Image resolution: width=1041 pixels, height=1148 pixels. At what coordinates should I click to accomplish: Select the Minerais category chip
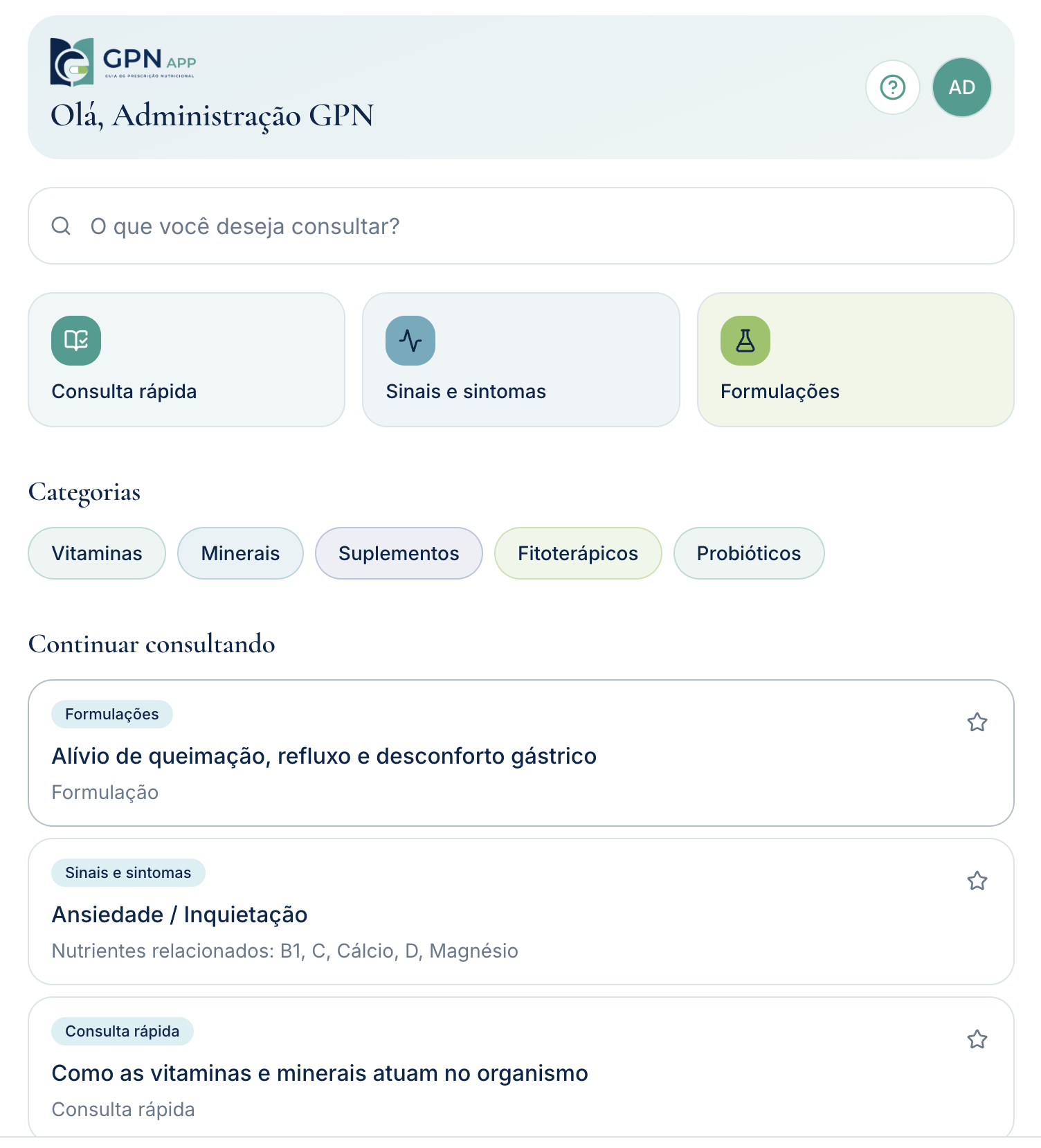[240, 553]
